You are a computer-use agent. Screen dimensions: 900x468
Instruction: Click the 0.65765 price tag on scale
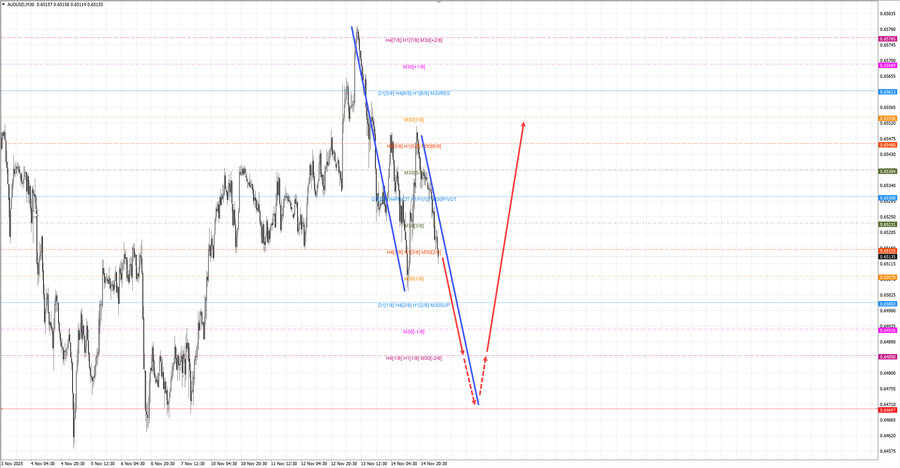888,39
